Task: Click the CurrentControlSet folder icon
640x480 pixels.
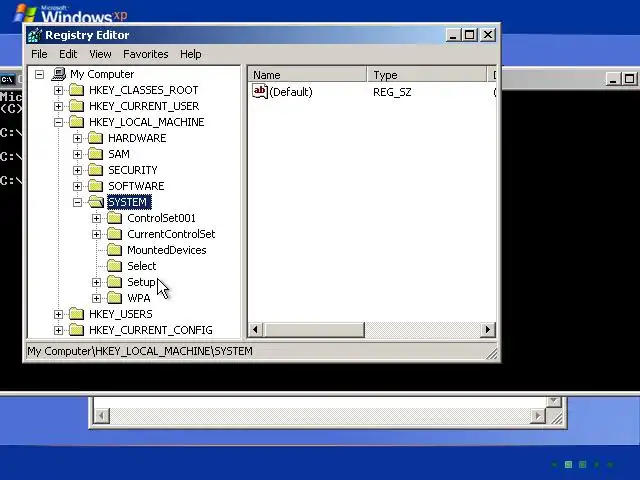Action: [x=115, y=234]
